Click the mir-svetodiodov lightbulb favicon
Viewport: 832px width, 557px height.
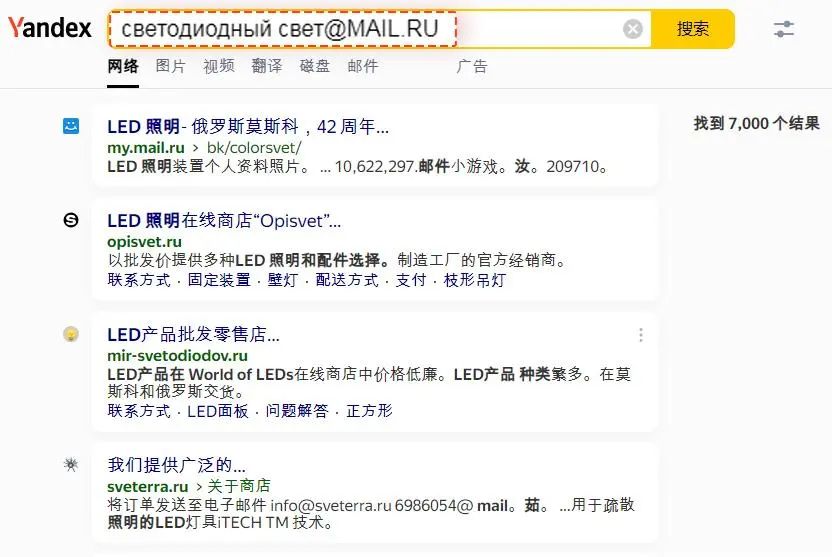coord(71,334)
